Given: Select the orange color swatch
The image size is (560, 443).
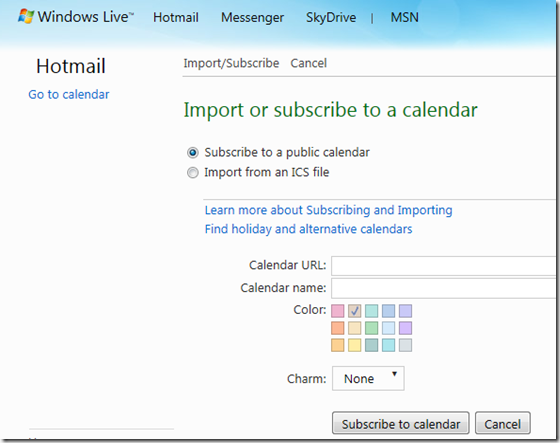Looking at the screenshot, I should 338,328.
